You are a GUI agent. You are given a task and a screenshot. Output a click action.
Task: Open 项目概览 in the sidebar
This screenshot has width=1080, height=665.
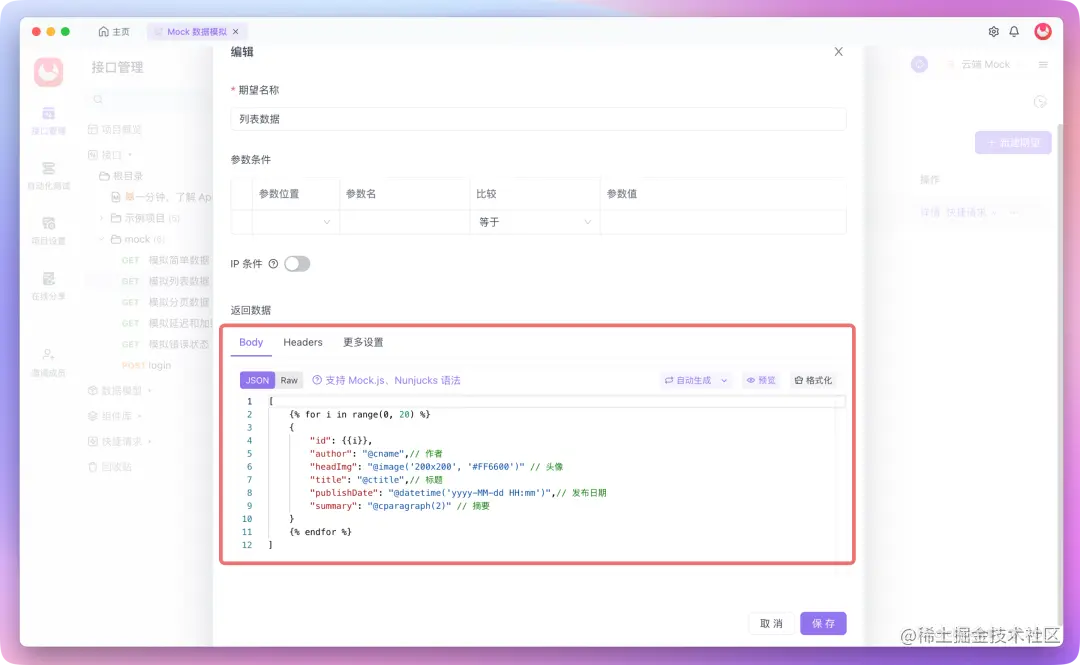[x=115, y=130]
